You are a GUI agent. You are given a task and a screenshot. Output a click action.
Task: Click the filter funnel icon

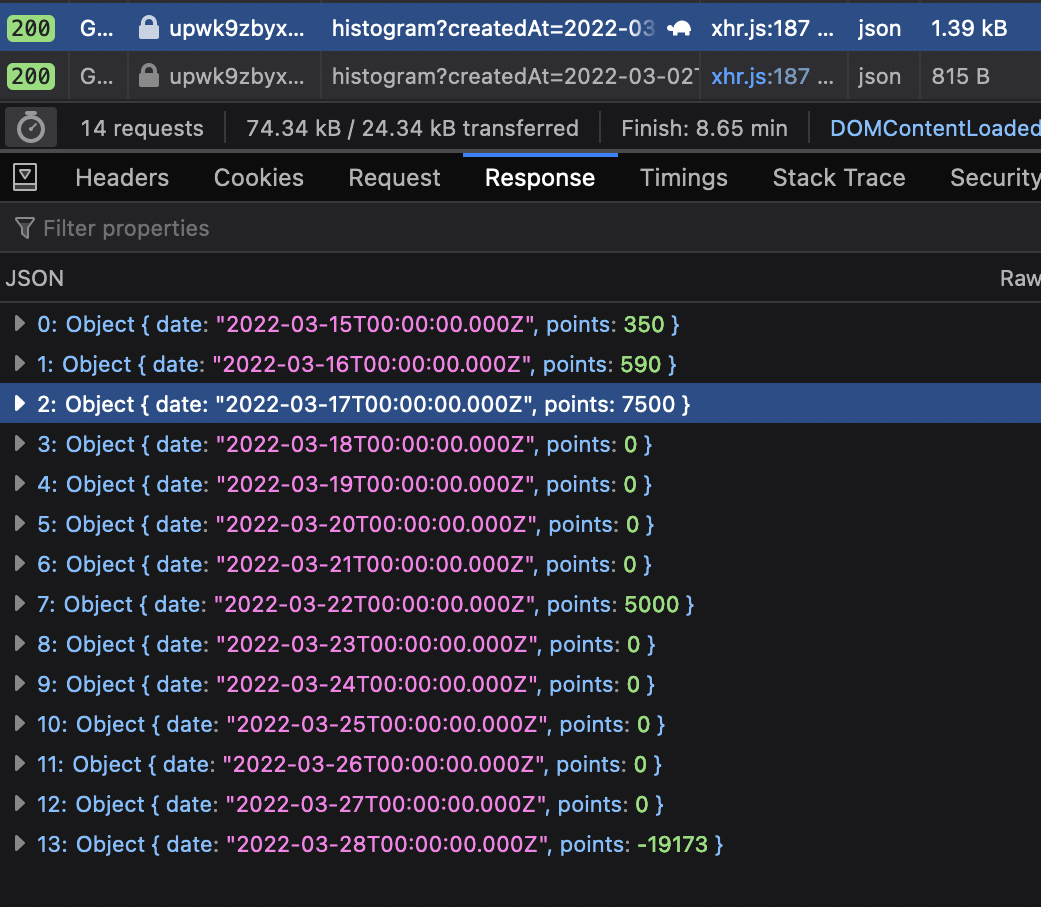click(25, 228)
